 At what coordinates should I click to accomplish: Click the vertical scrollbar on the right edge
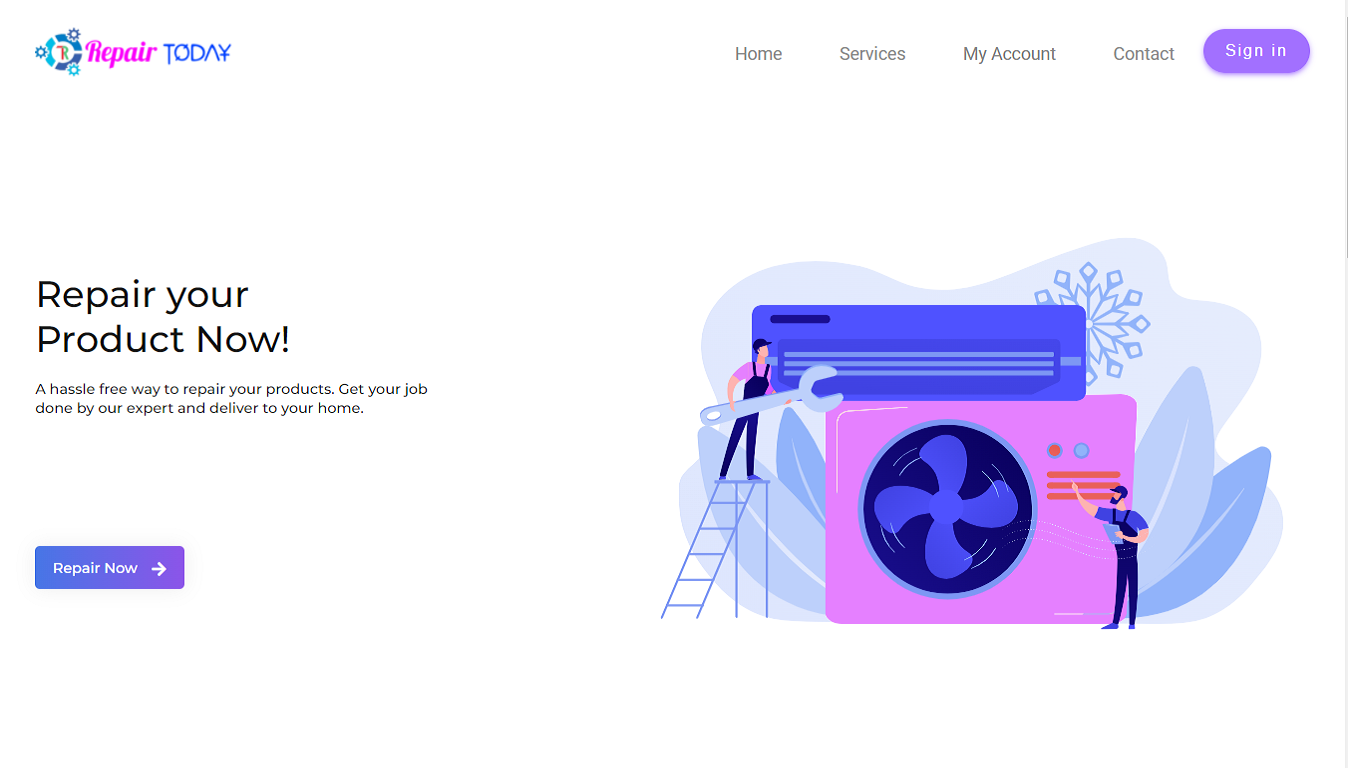pos(1343,130)
